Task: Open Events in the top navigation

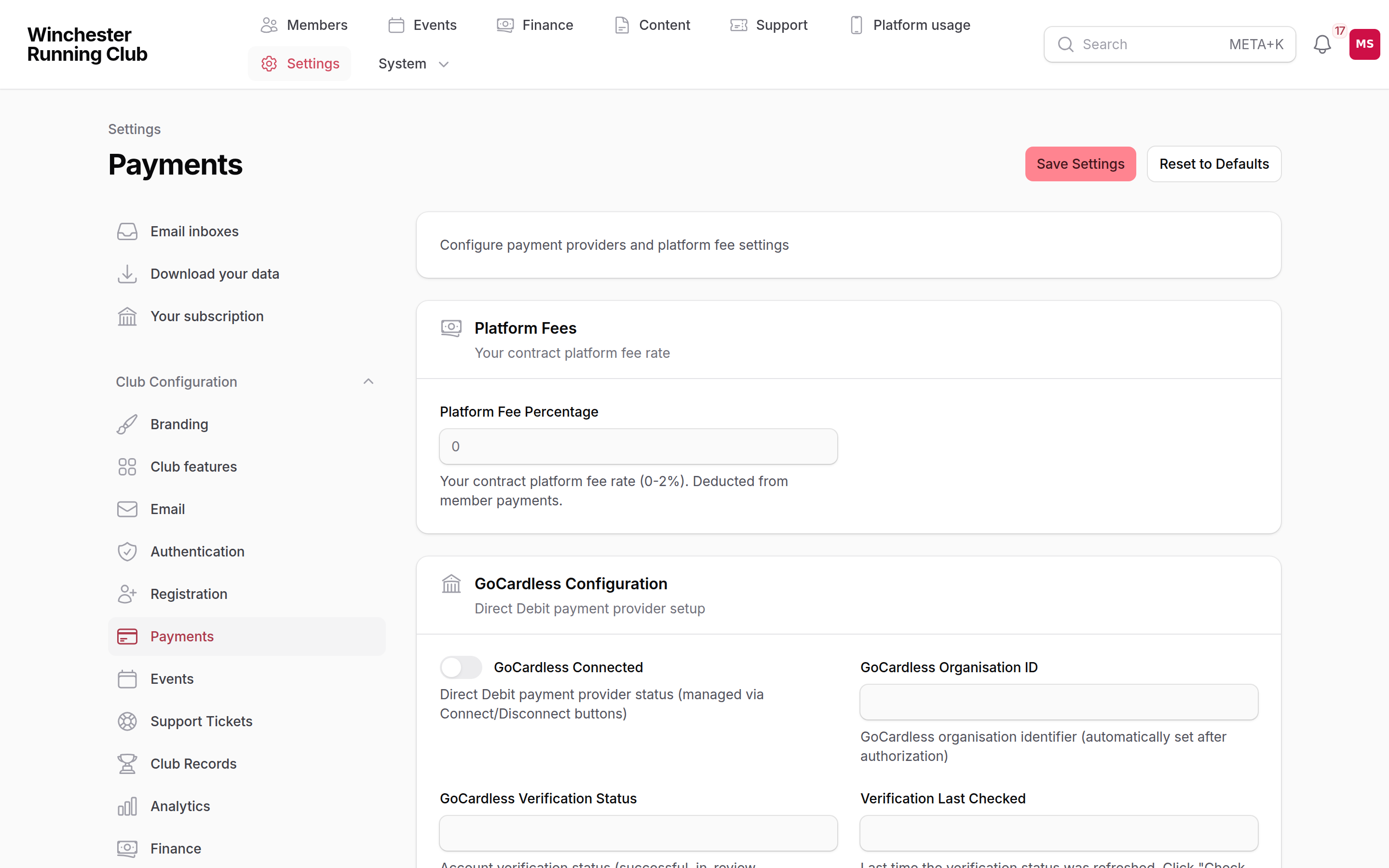Action: point(422,25)
